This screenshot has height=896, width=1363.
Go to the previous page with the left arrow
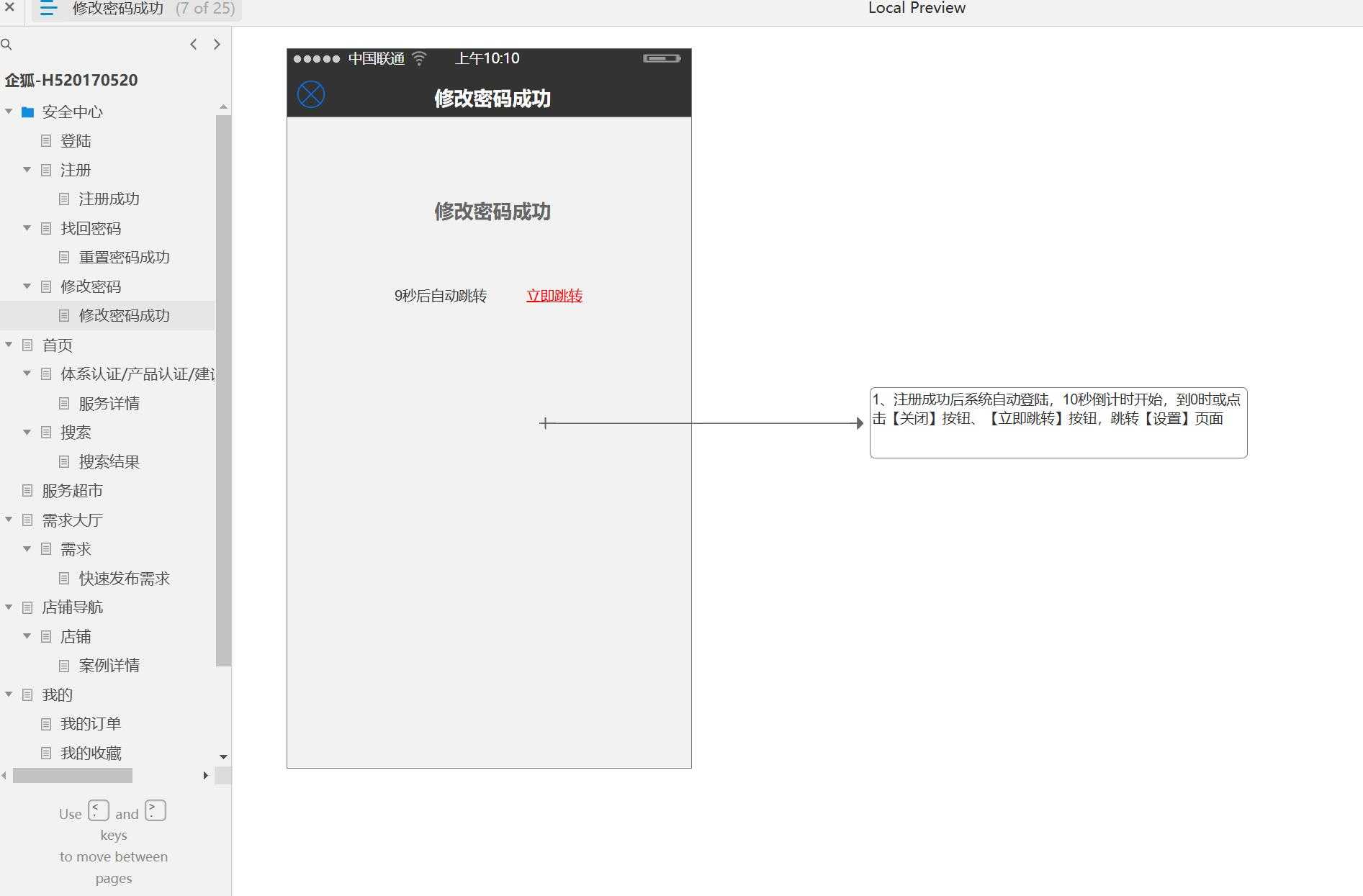click(x=193, y=44)
